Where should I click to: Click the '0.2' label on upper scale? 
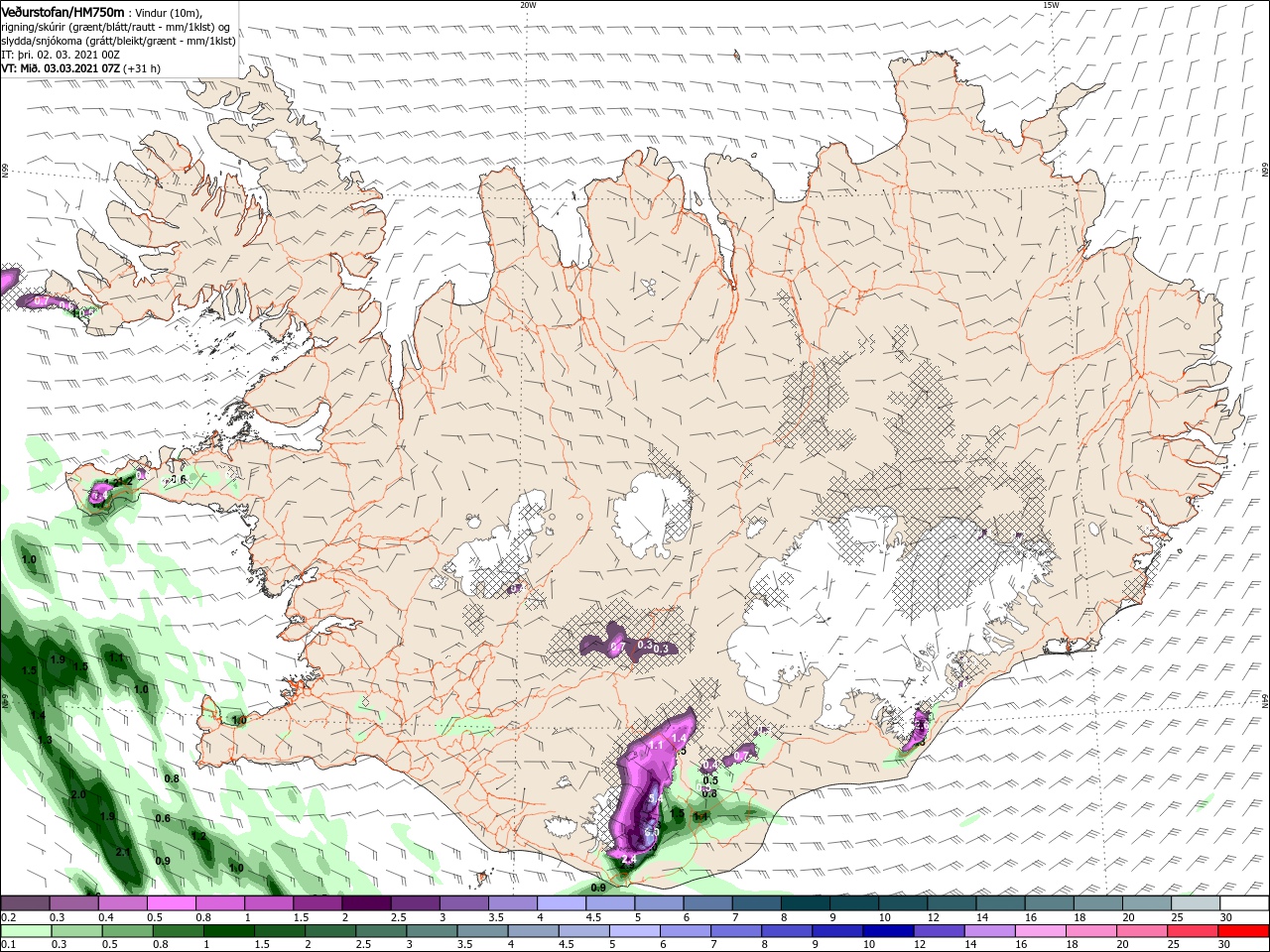pyautogui.click(x=9, y=917)
